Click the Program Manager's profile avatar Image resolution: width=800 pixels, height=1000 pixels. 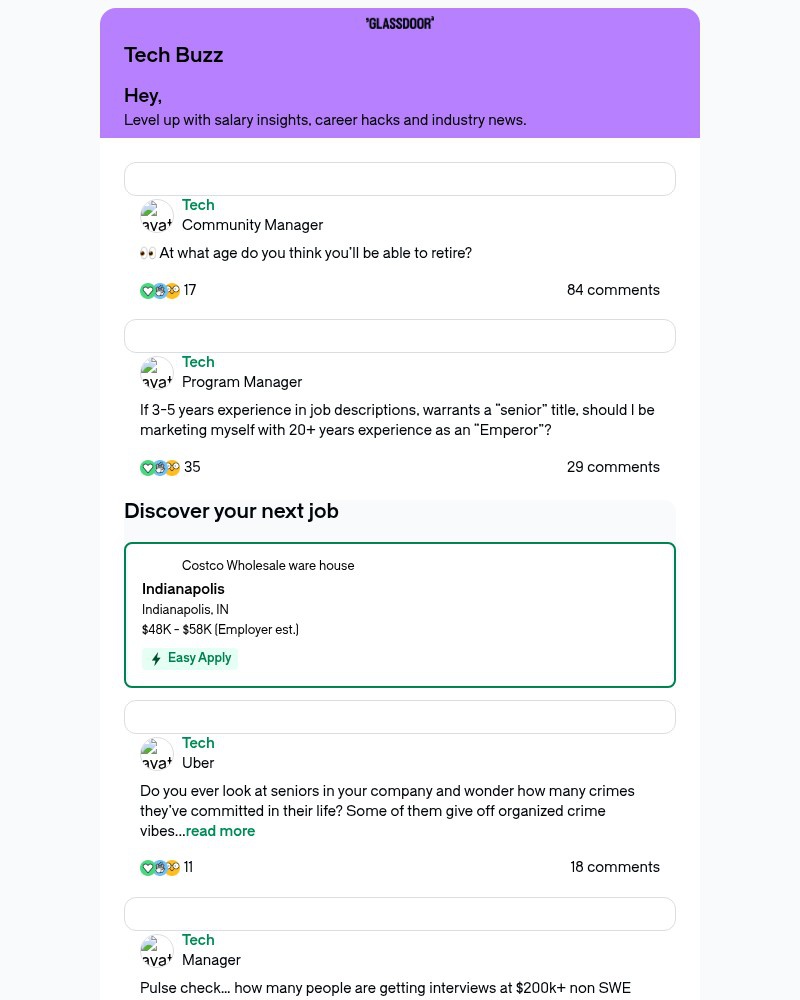(x=156, y=372)
